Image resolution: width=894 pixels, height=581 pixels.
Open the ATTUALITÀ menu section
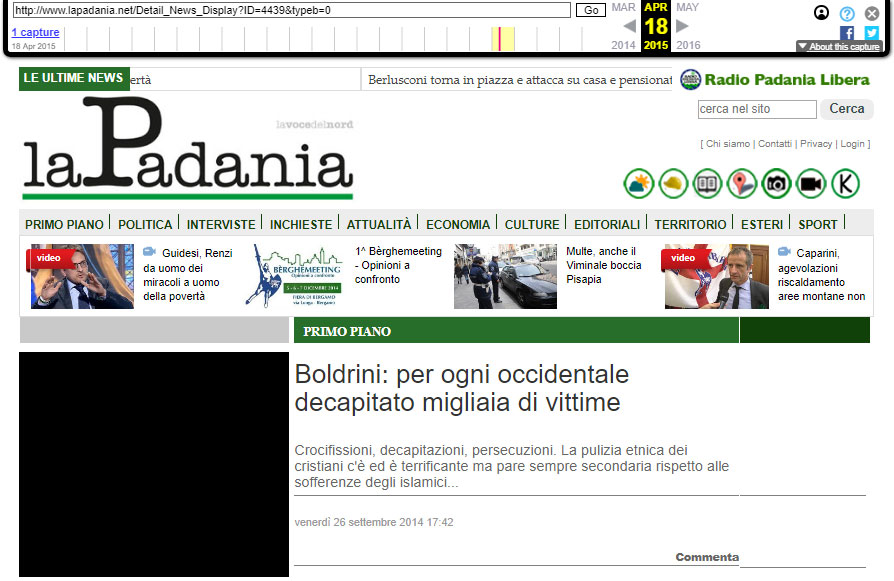[379, 225]
